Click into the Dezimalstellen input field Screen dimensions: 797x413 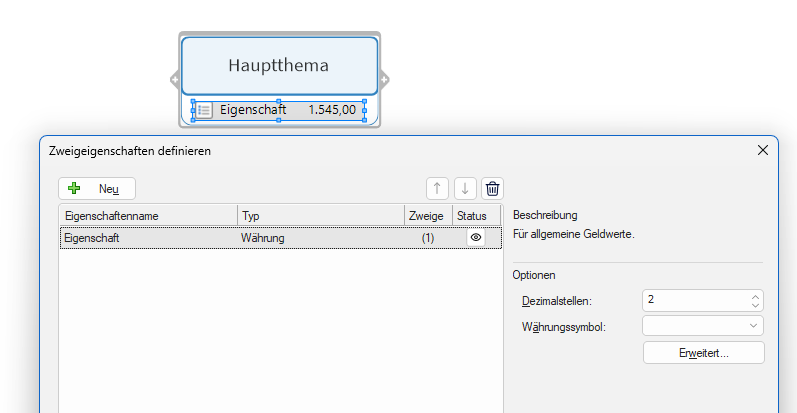click(692, 300)
